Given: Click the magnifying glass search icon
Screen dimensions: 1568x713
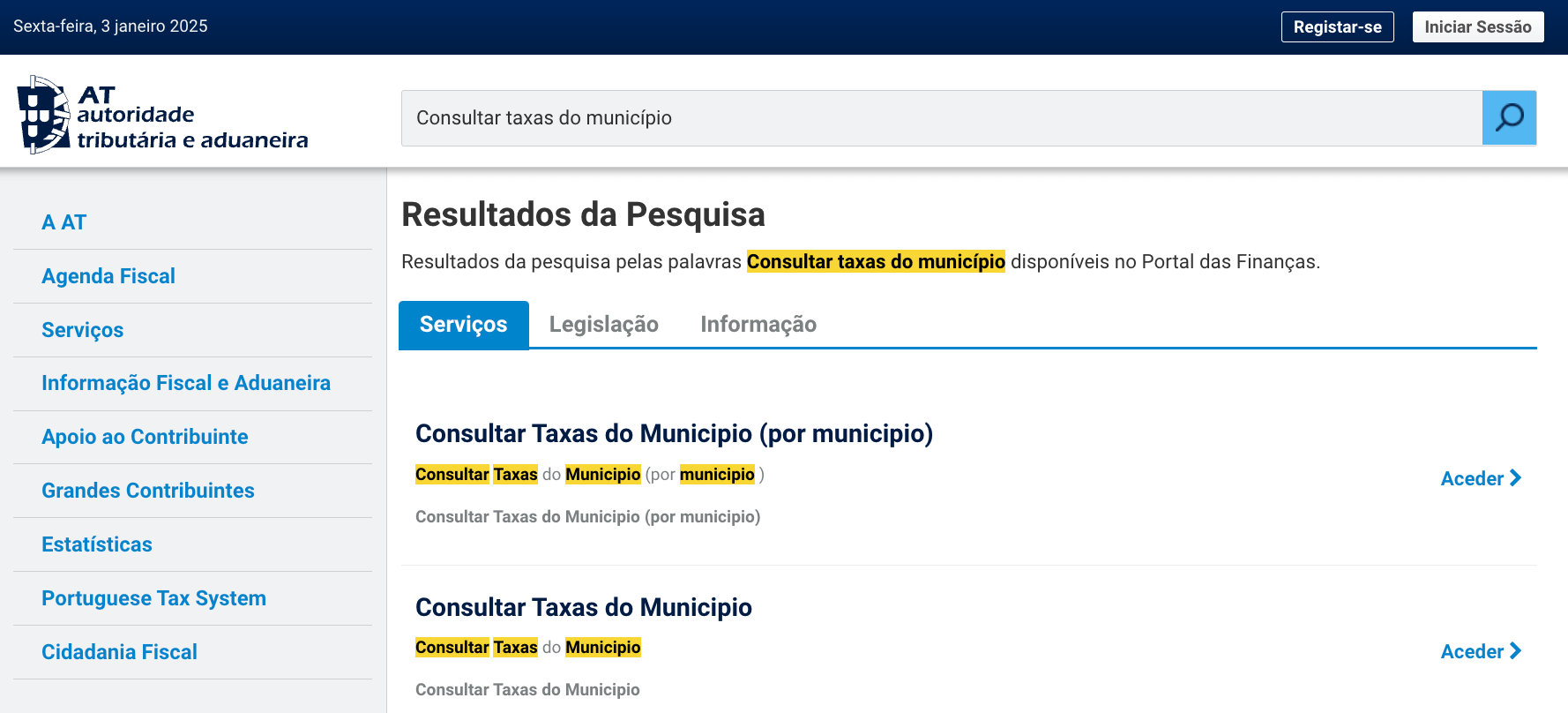Looking at the screenshot, I should coord(1509,117).
